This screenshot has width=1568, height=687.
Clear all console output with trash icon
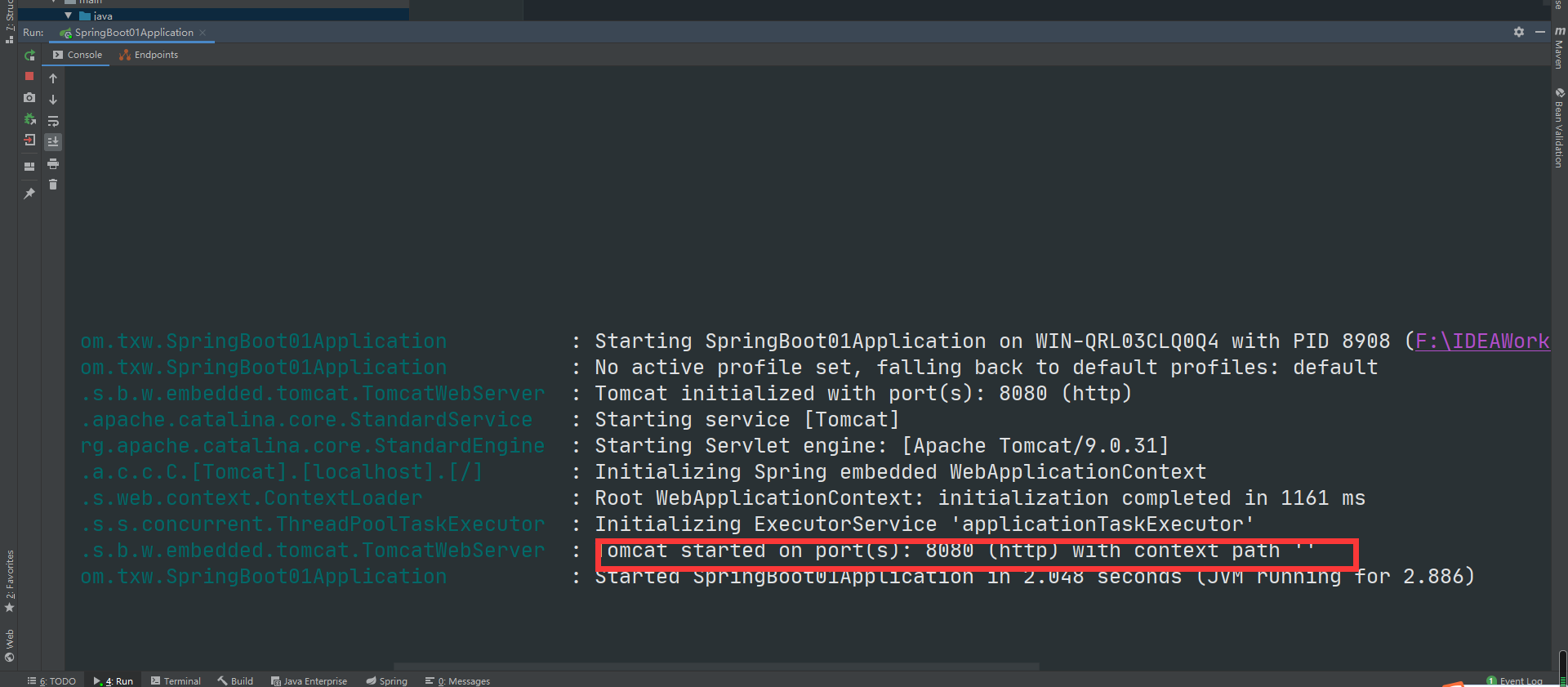tap(53, 185)
